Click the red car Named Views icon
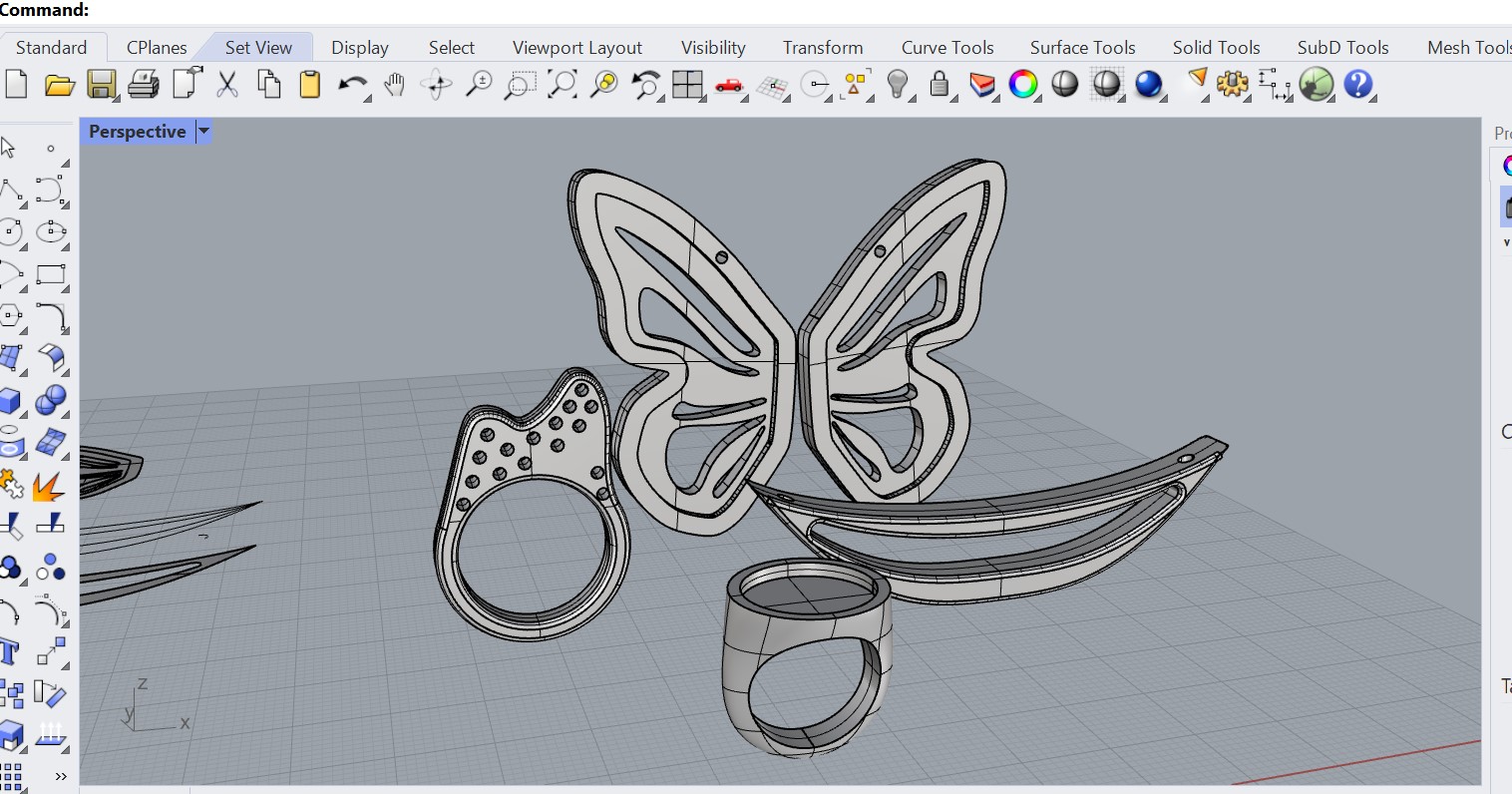 coord(730,86)
